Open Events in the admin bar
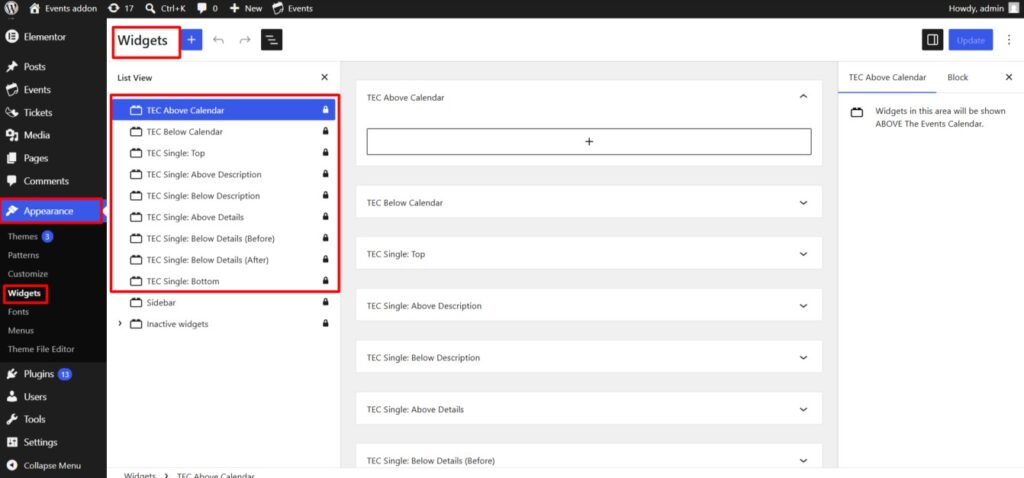1024x478 pixels. point(293,8)
